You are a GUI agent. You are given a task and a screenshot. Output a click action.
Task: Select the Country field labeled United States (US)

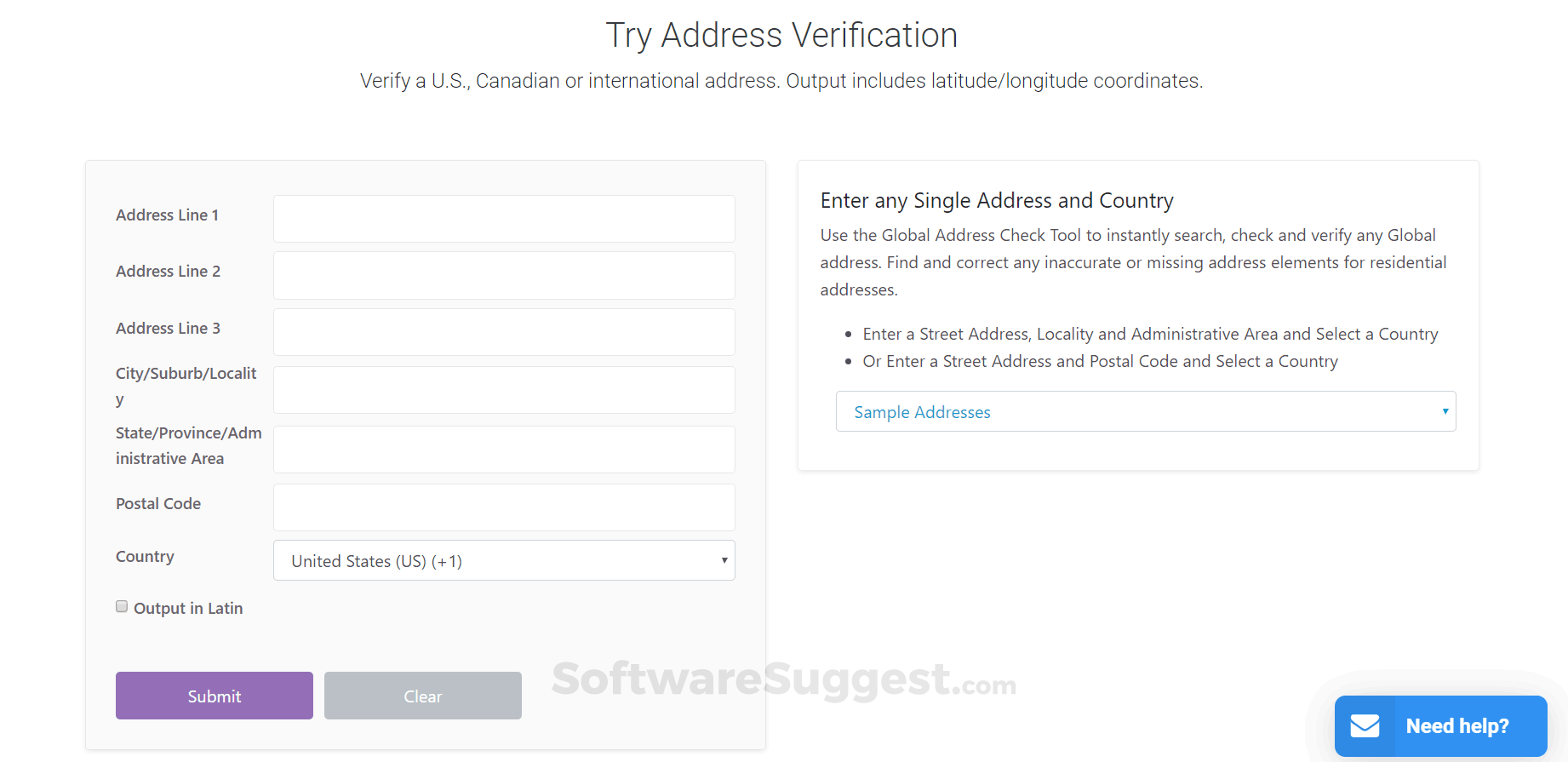click(504, 560)
